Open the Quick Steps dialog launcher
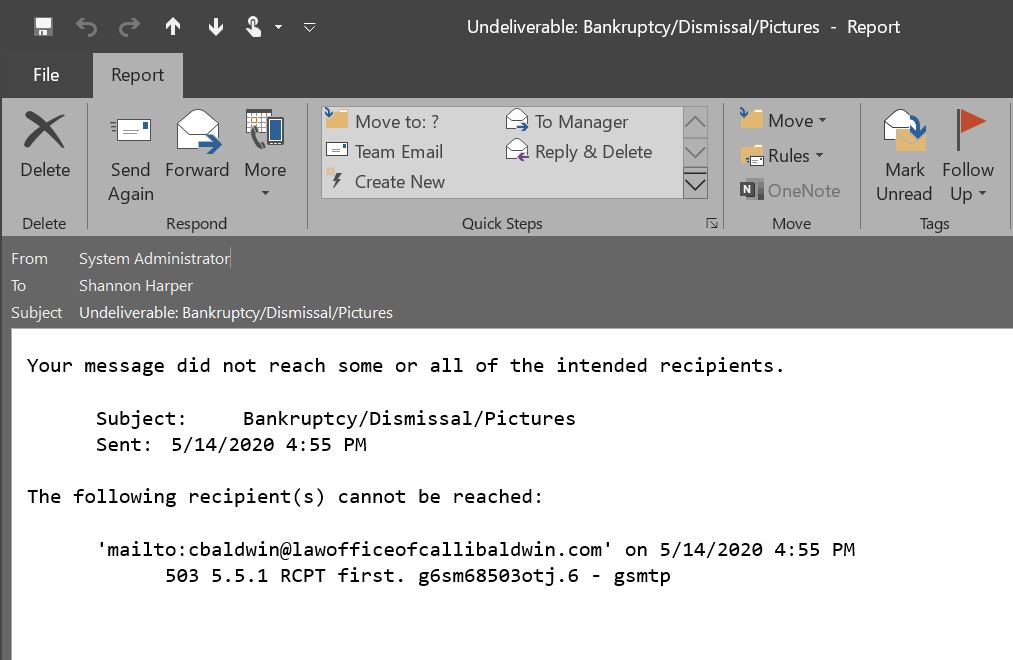The width and height of the screenshot is (1013, 660). click(x=712, y=223)
